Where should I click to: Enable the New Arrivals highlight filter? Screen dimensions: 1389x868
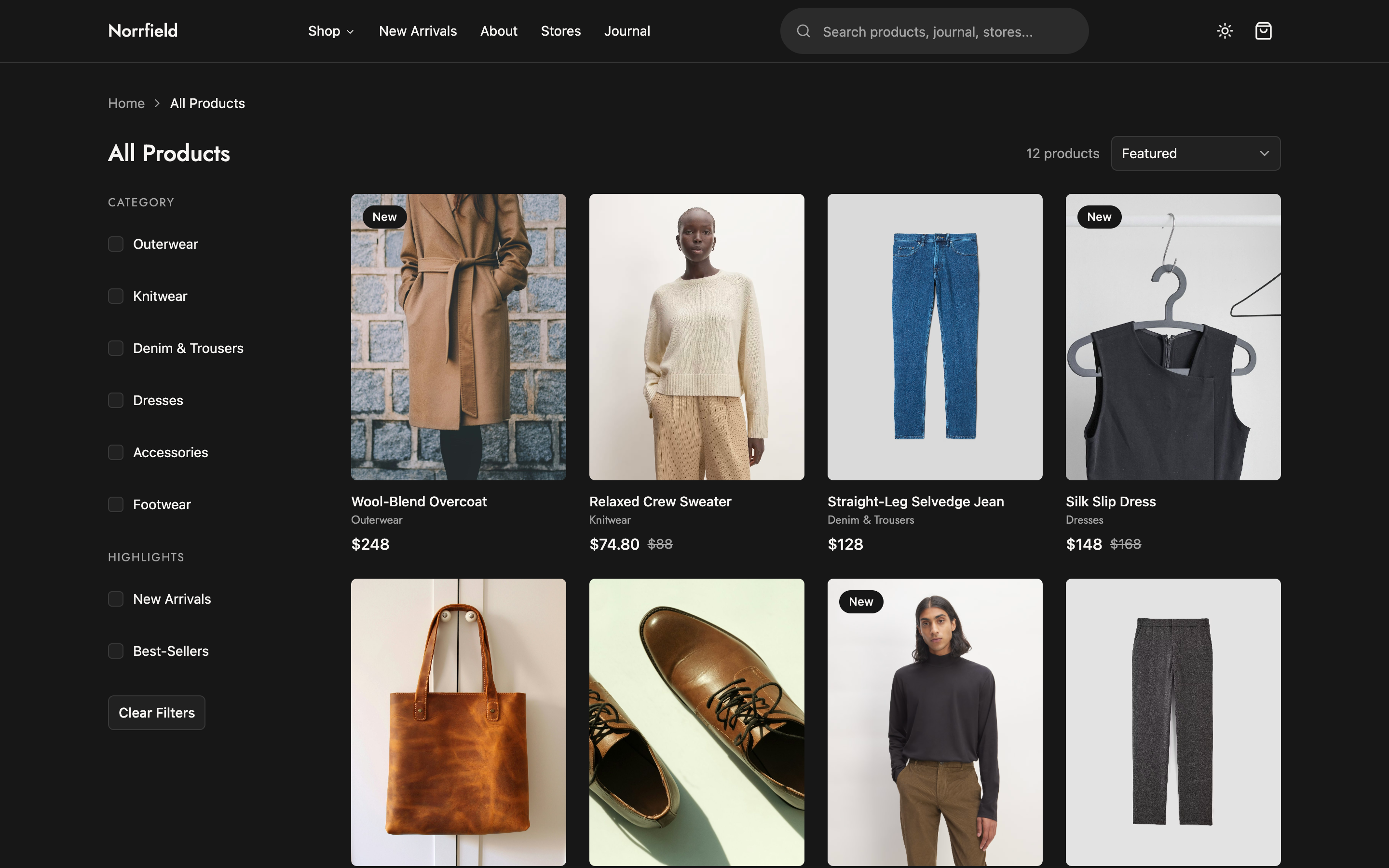(x=115, y=599)
